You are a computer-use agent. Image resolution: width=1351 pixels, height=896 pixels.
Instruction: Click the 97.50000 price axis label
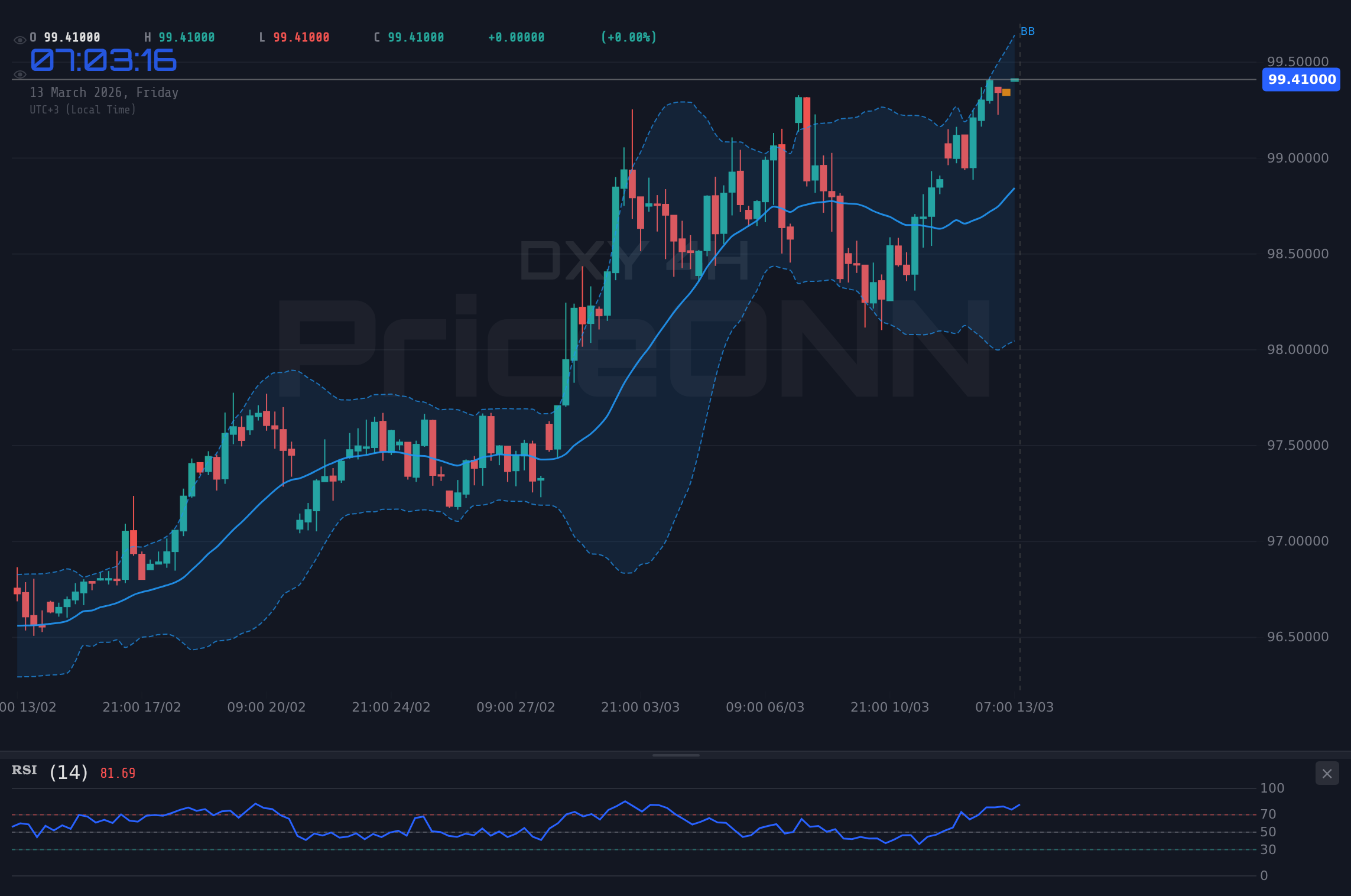[1297, 445]
